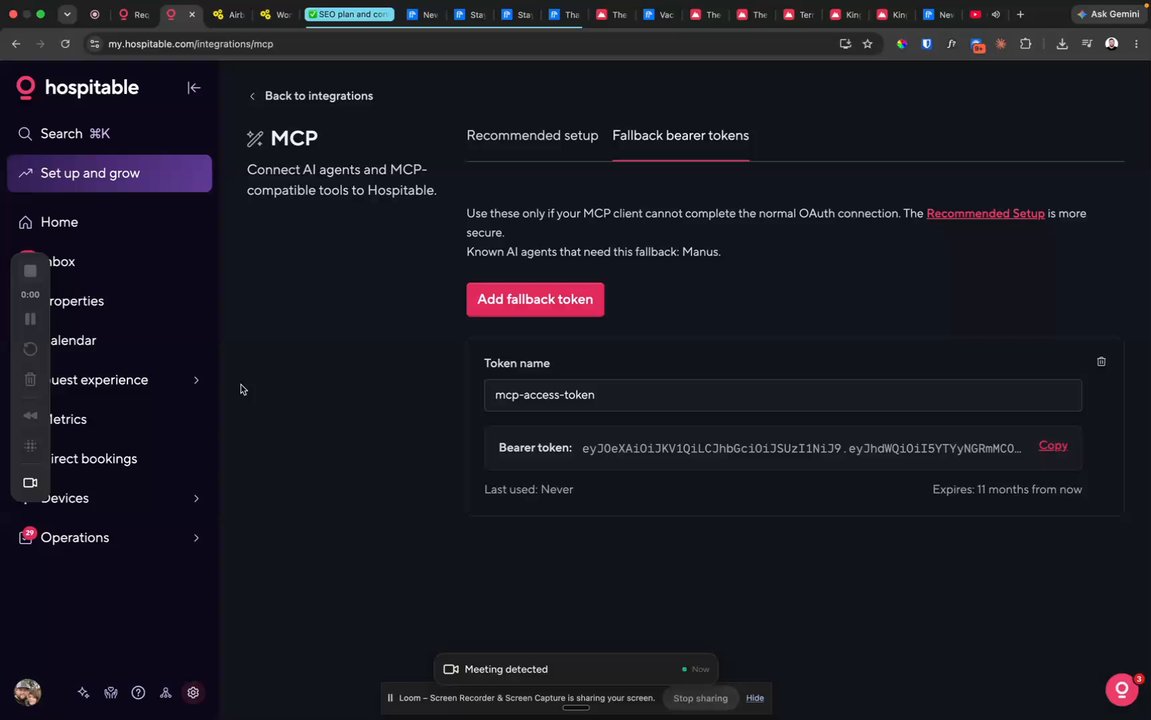Open the user profile avatar photo
The width and height of the screenshot is (1151, 720).
28,692
